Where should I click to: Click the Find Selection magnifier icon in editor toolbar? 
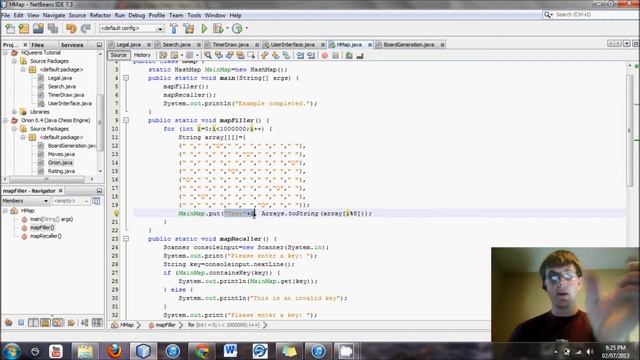208,55
